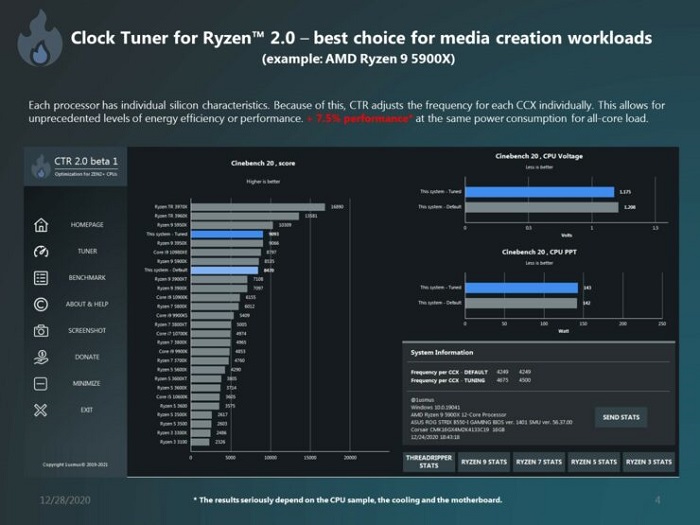Switch to RYZEN 9 STATS
Viewport: 700px width, 525px height.
pos(484,461)
